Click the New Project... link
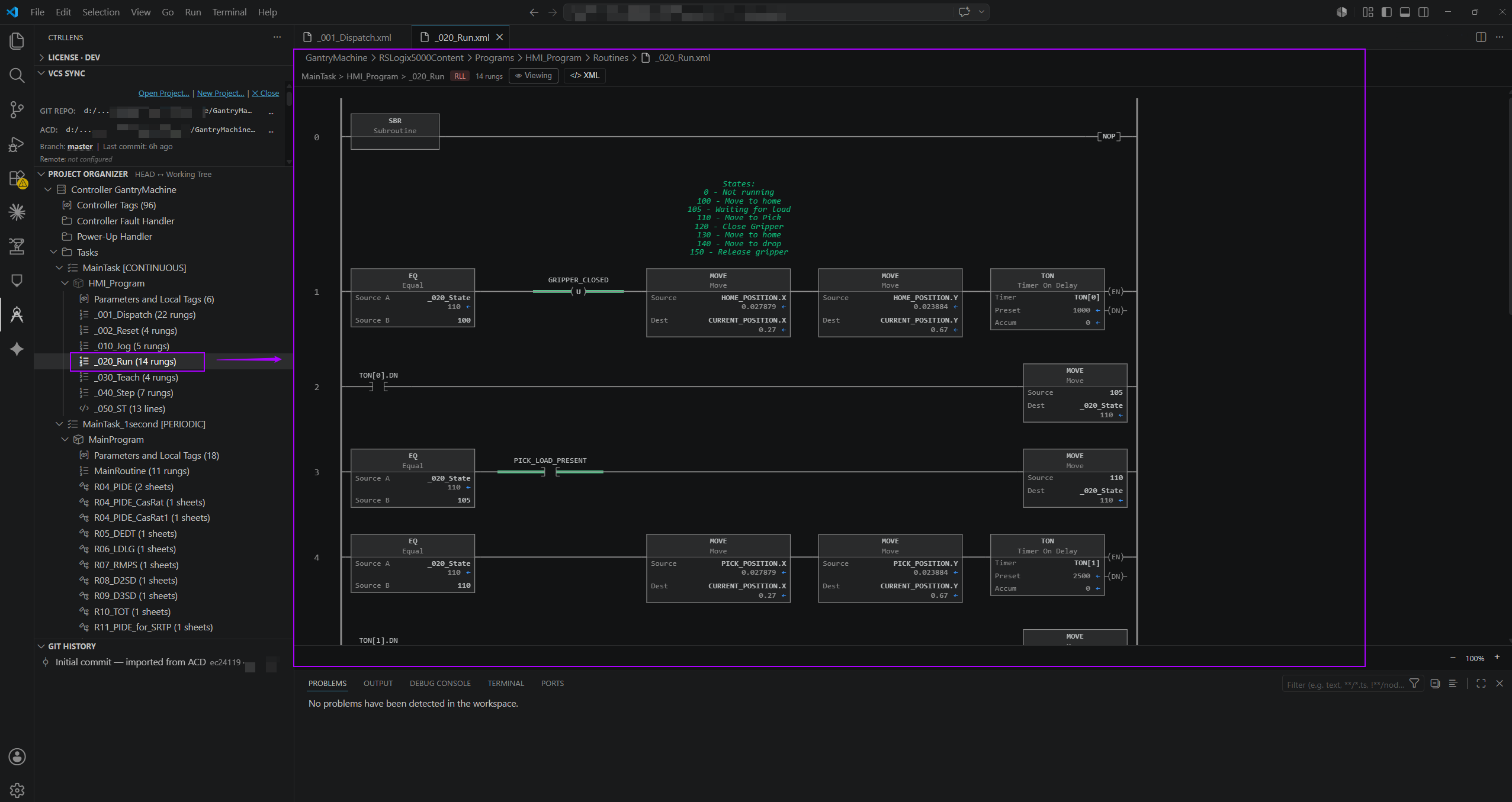Viewport: 1512px width, 802px height. [x=220, y=93]
